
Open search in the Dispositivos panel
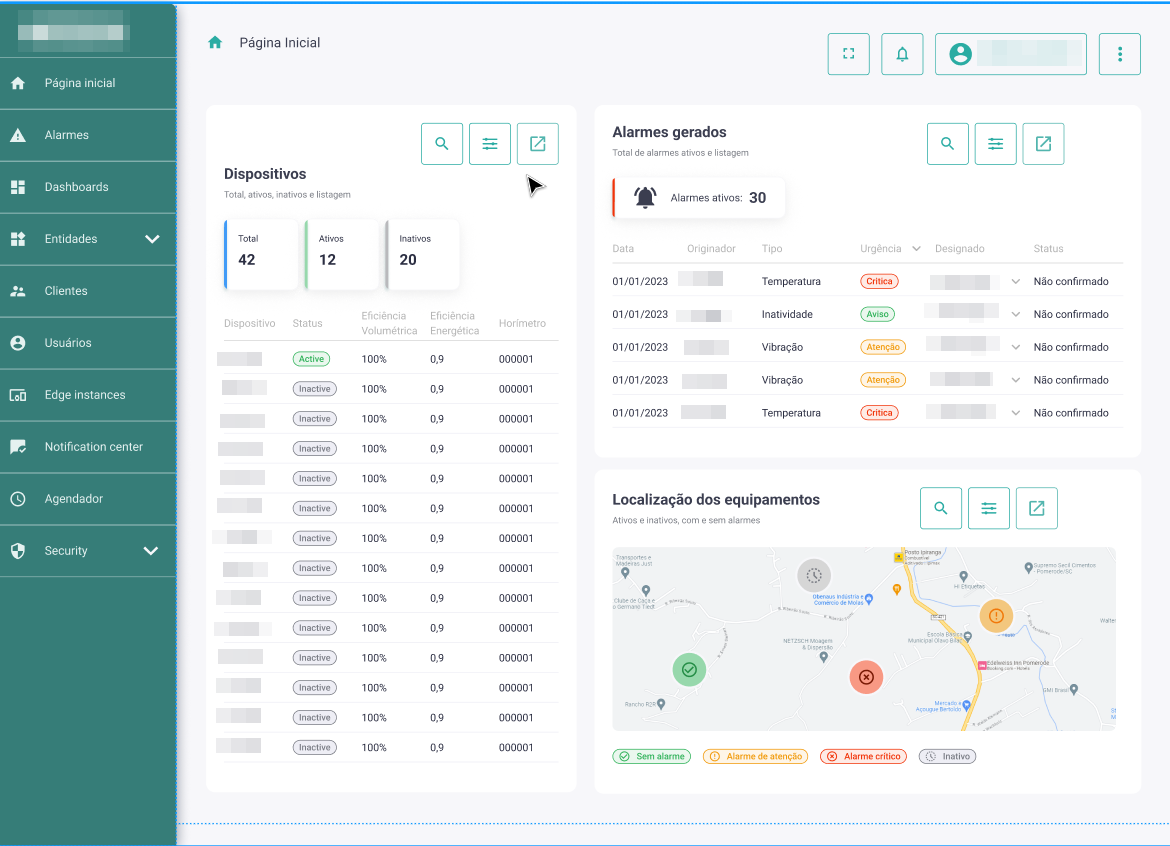pyautogui.click(x=442, y=143)
